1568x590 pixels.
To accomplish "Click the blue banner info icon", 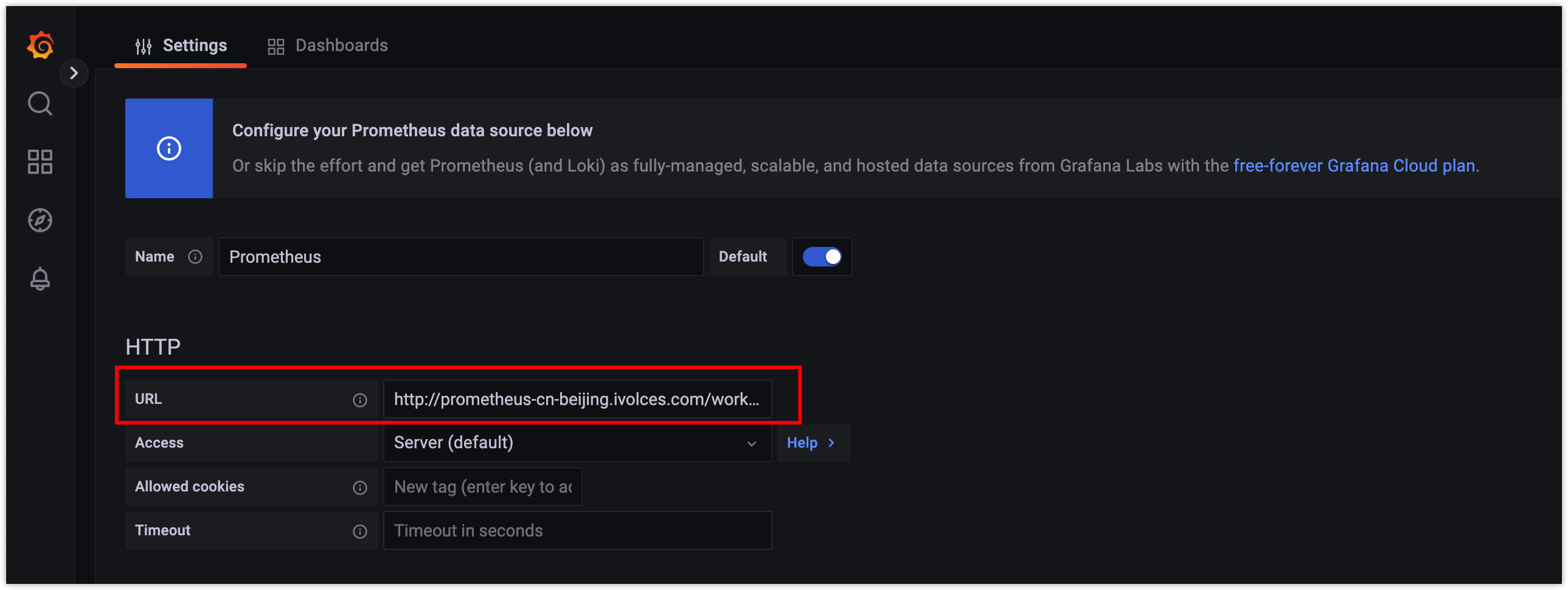I will [x=168, y=148].
